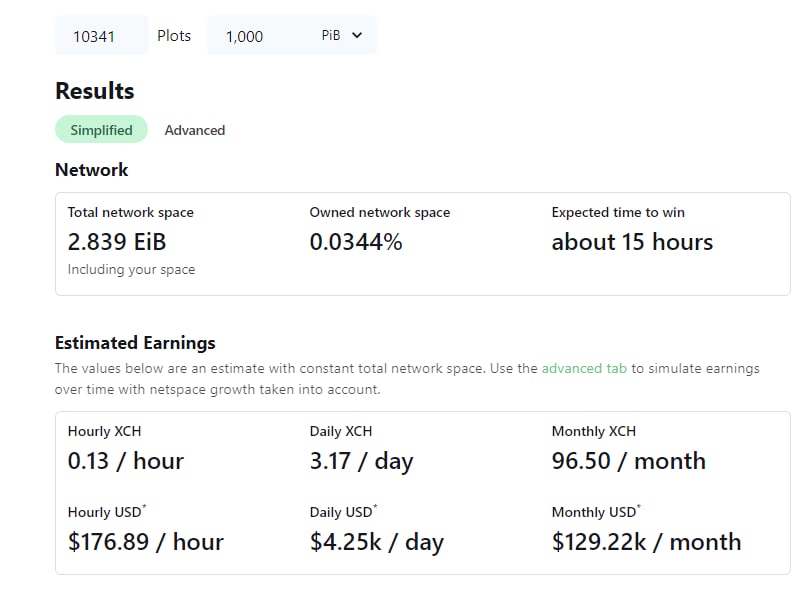Select the Simplified results tab
Screen dimensions: 804x592
(x=102, y=130)
